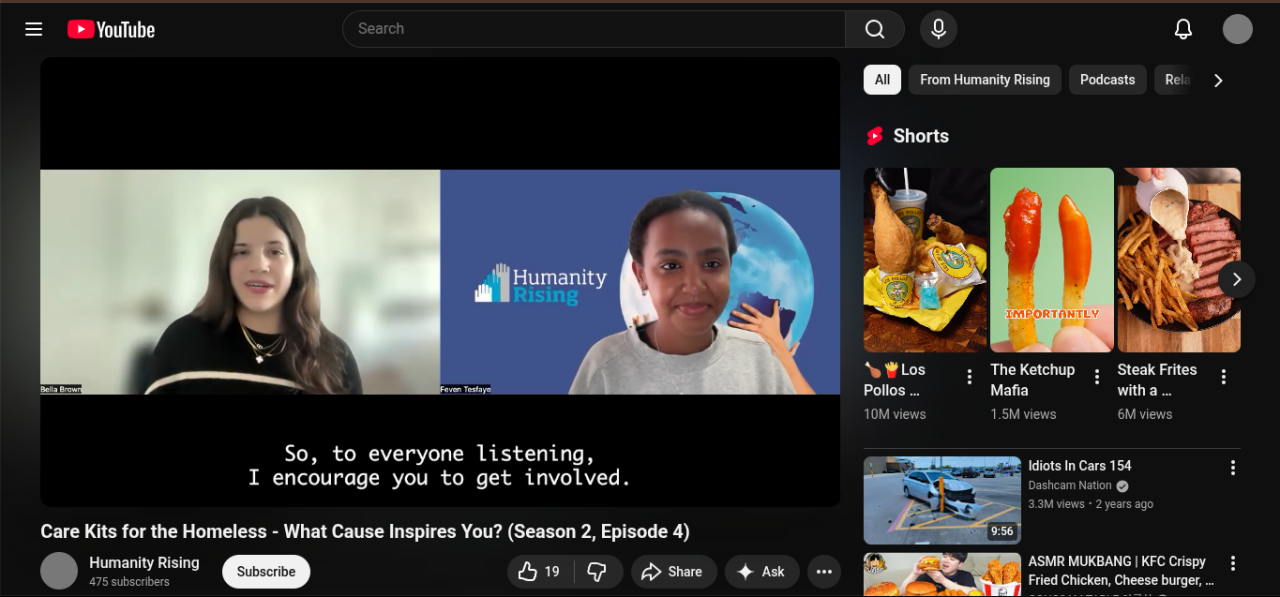Go to YouTube home via logo

tap(111, 29)
